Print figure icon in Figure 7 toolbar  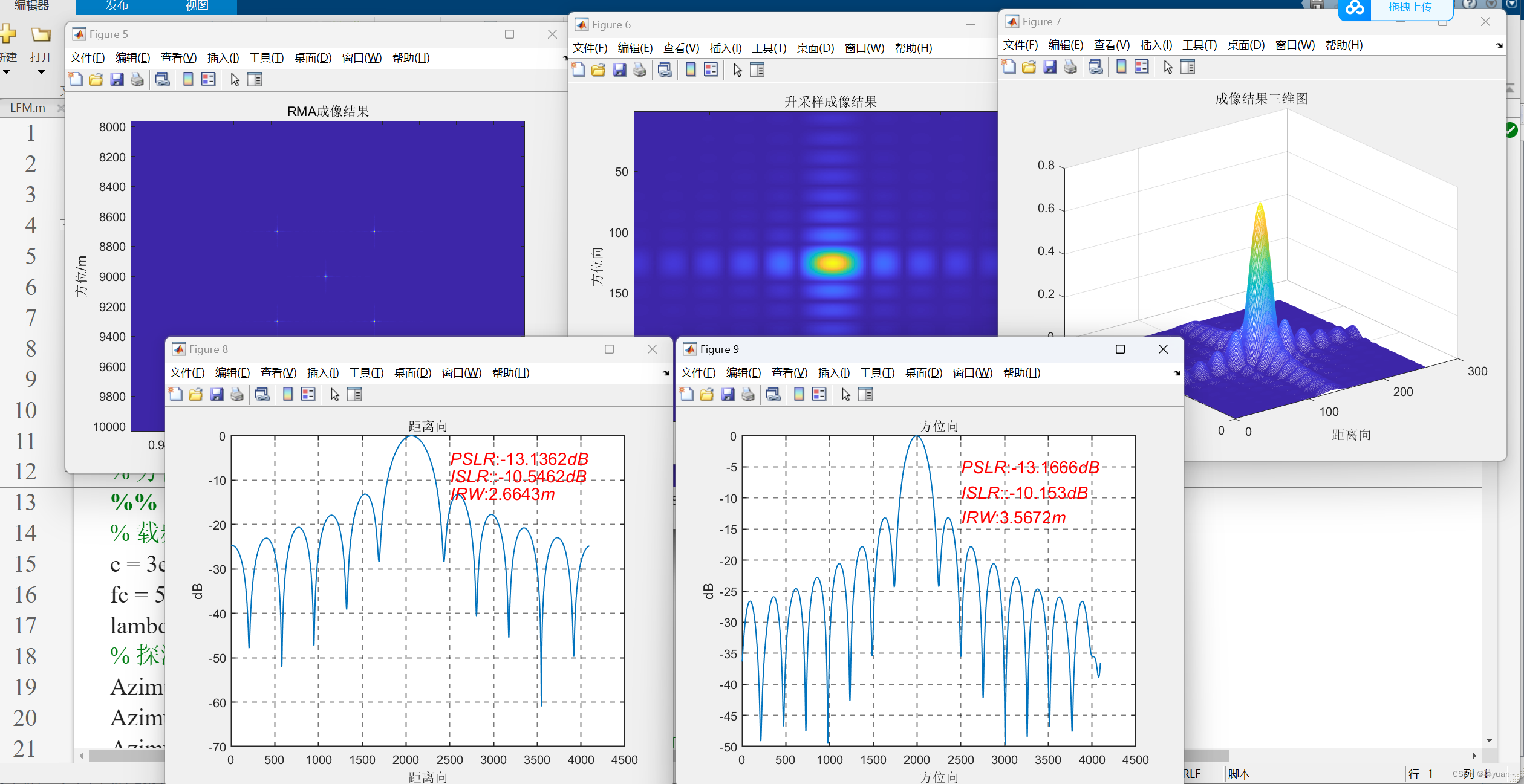pos(1070,66)
